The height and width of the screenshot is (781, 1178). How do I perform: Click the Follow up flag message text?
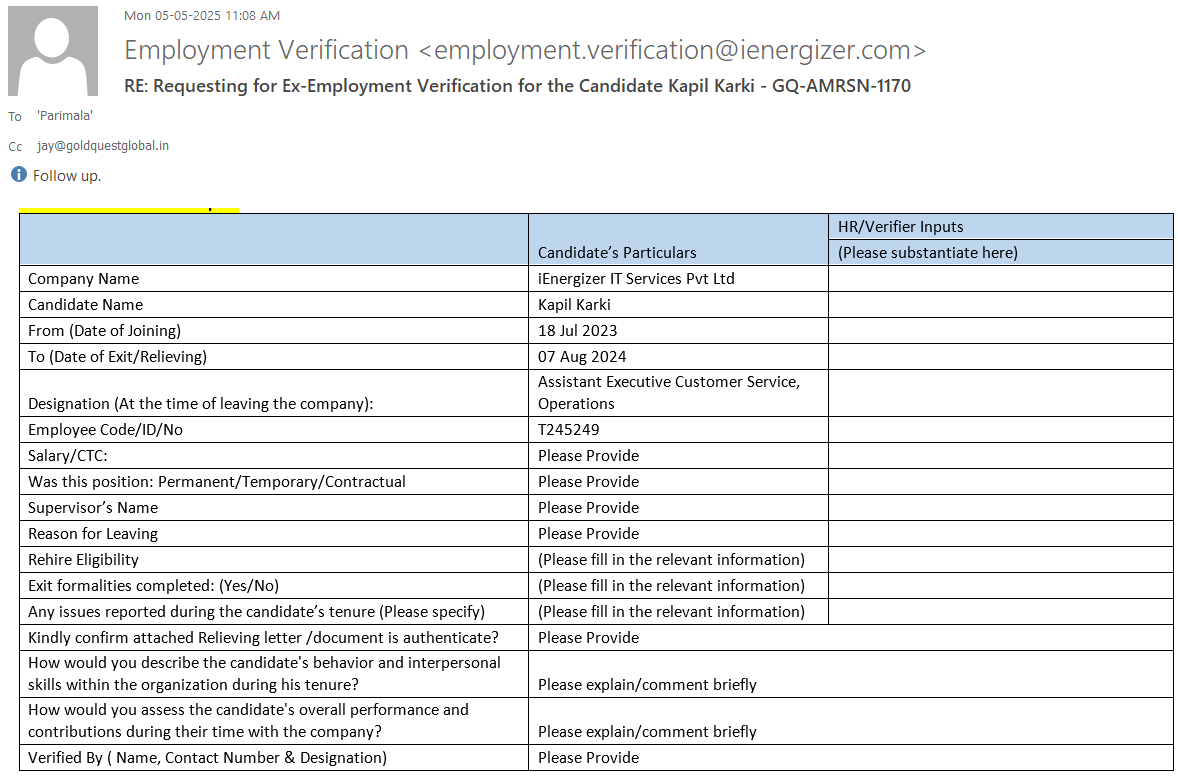(x=67, y=176)
